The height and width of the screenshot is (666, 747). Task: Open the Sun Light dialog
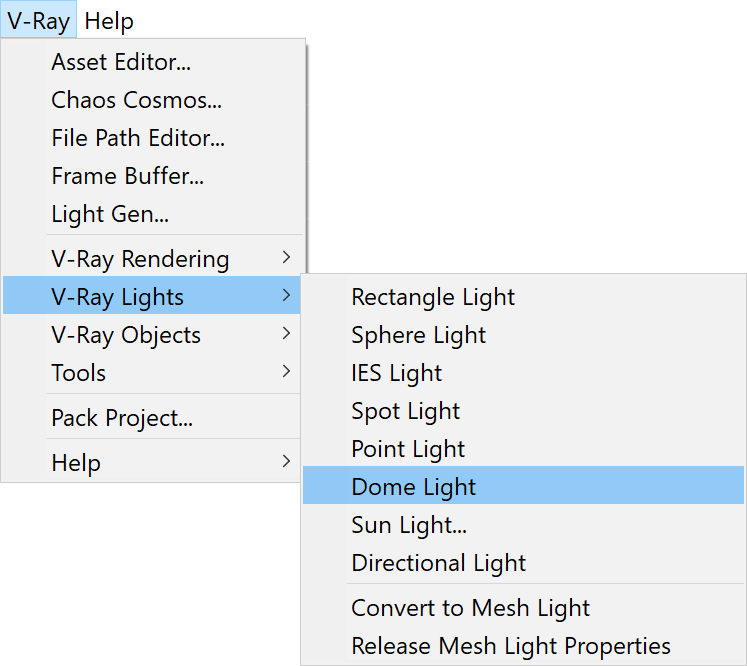pyautogui.click(x=523, y=525)
